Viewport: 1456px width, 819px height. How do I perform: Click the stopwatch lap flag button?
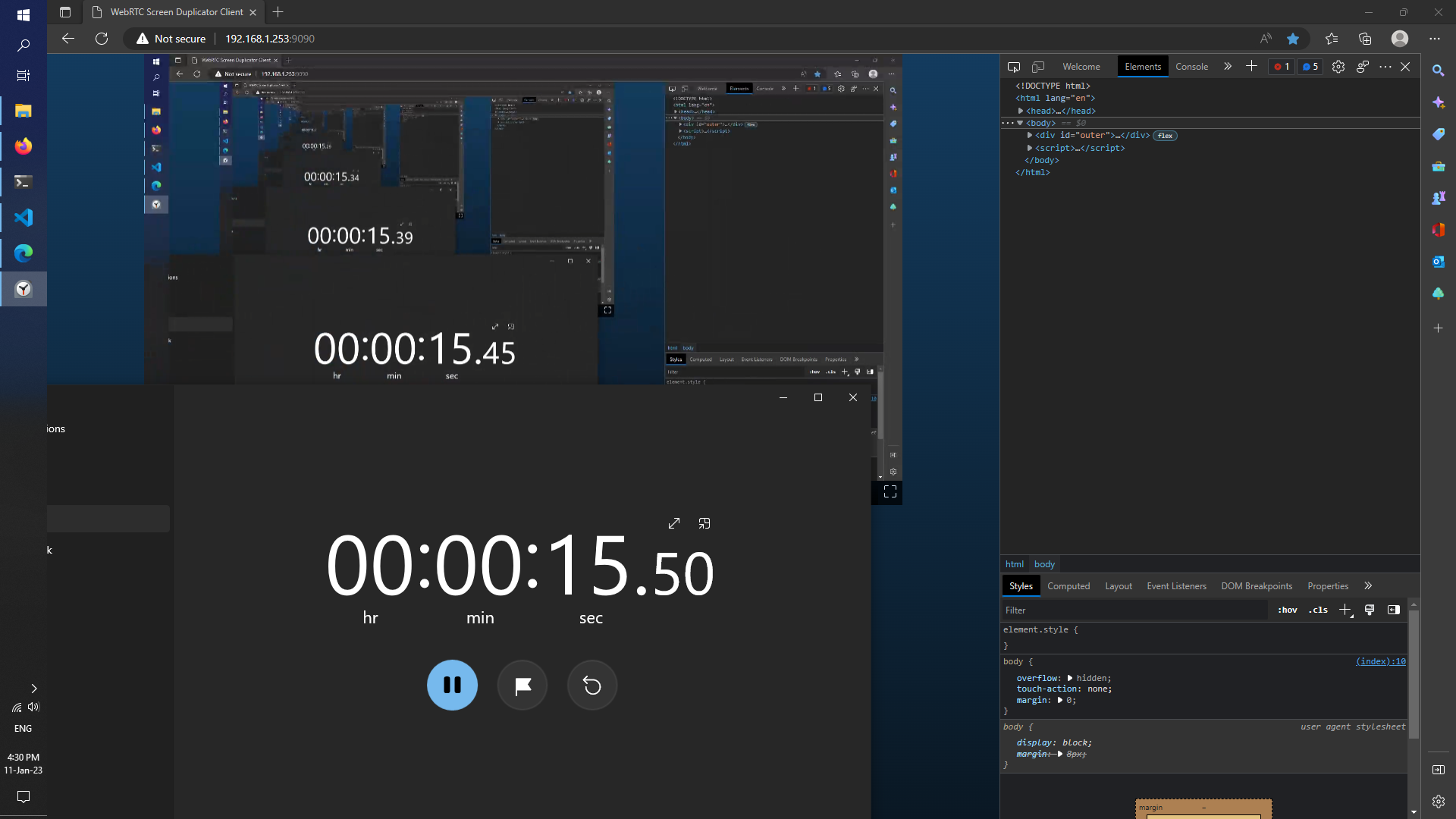click(522, 685)
